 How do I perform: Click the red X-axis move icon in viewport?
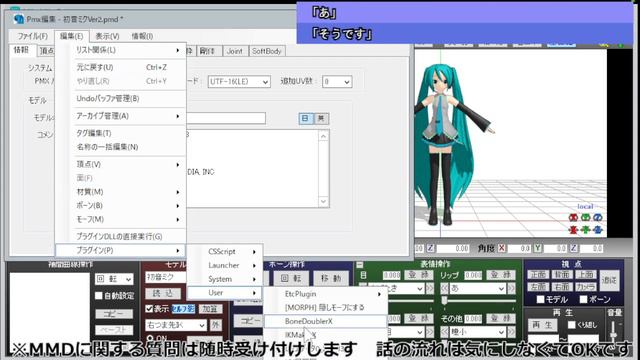pyautogui.click(x=573, y=230)
